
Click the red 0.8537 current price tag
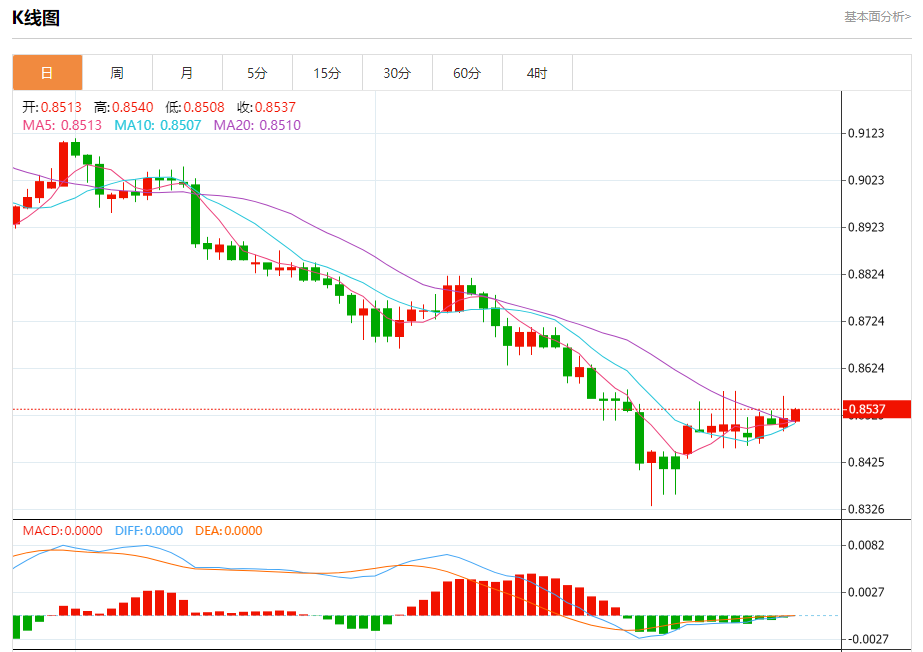(877, 409)
